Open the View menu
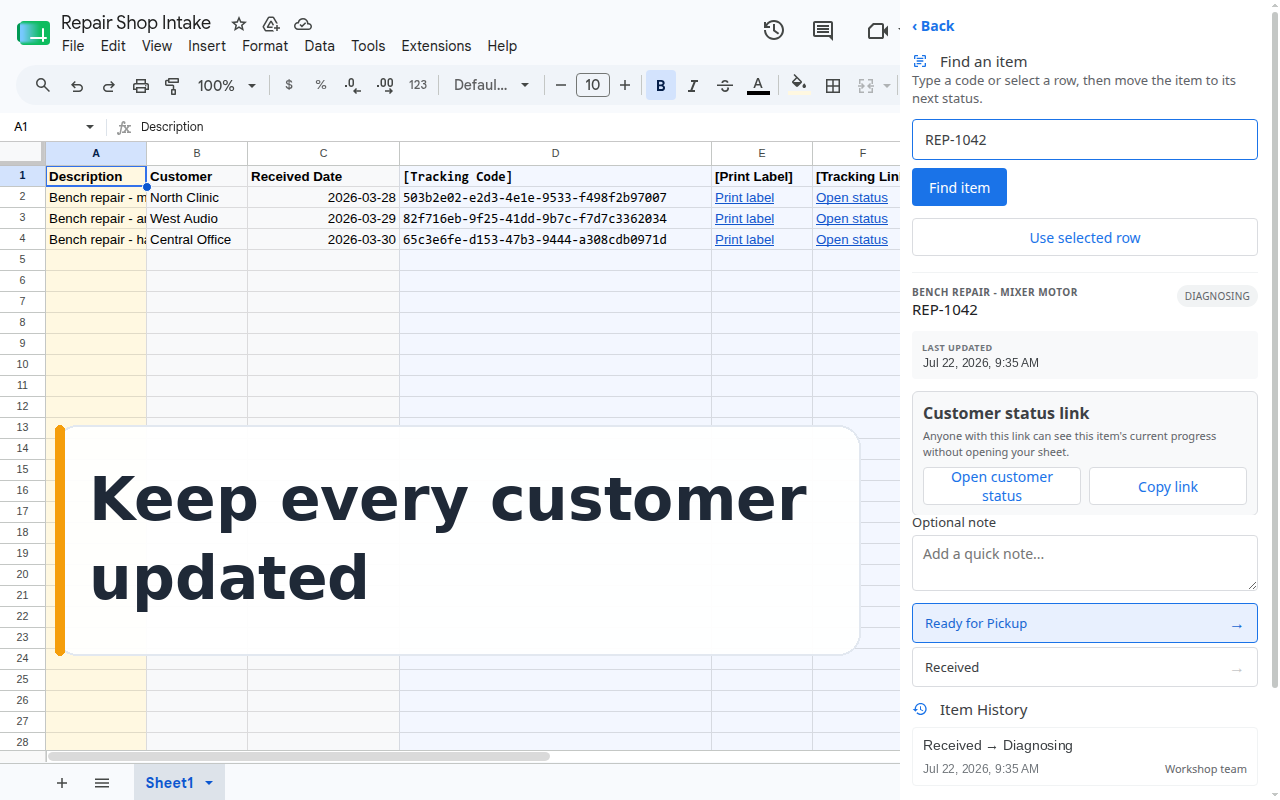This screenshot has width=1280, height=800. click(x=157, y=46)
